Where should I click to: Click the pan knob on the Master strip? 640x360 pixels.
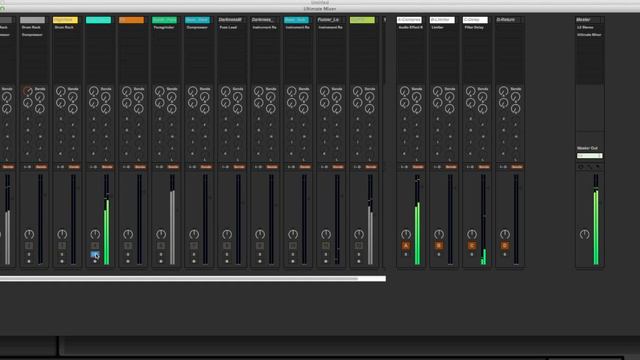point(584,234)
